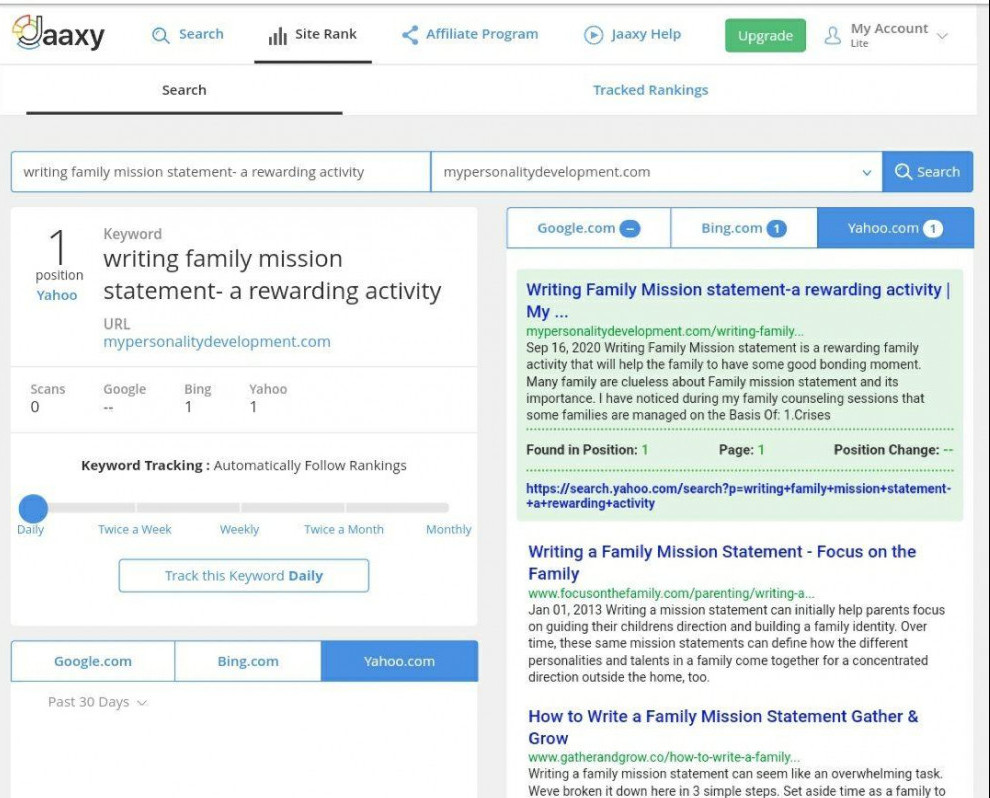990x798 pixels.
Task: Set tracking frequency to Monthly
Action: coord(448,529)
